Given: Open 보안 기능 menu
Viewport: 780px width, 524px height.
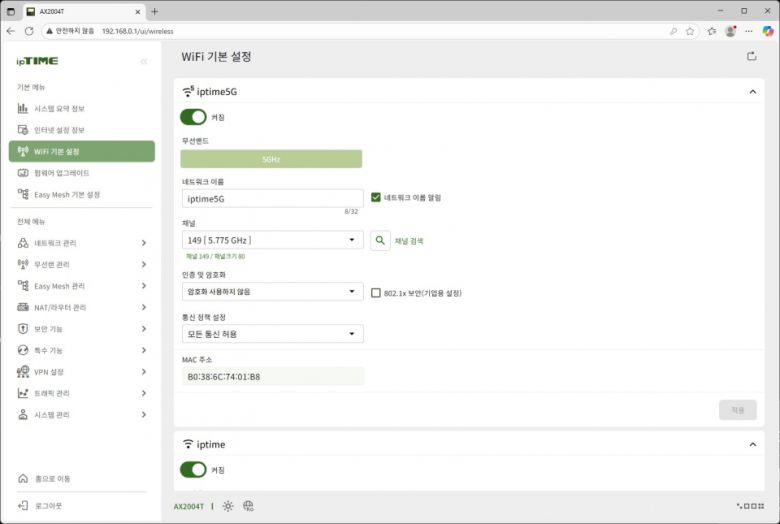Looking at the screenshot, I should [x=82, y=328].
